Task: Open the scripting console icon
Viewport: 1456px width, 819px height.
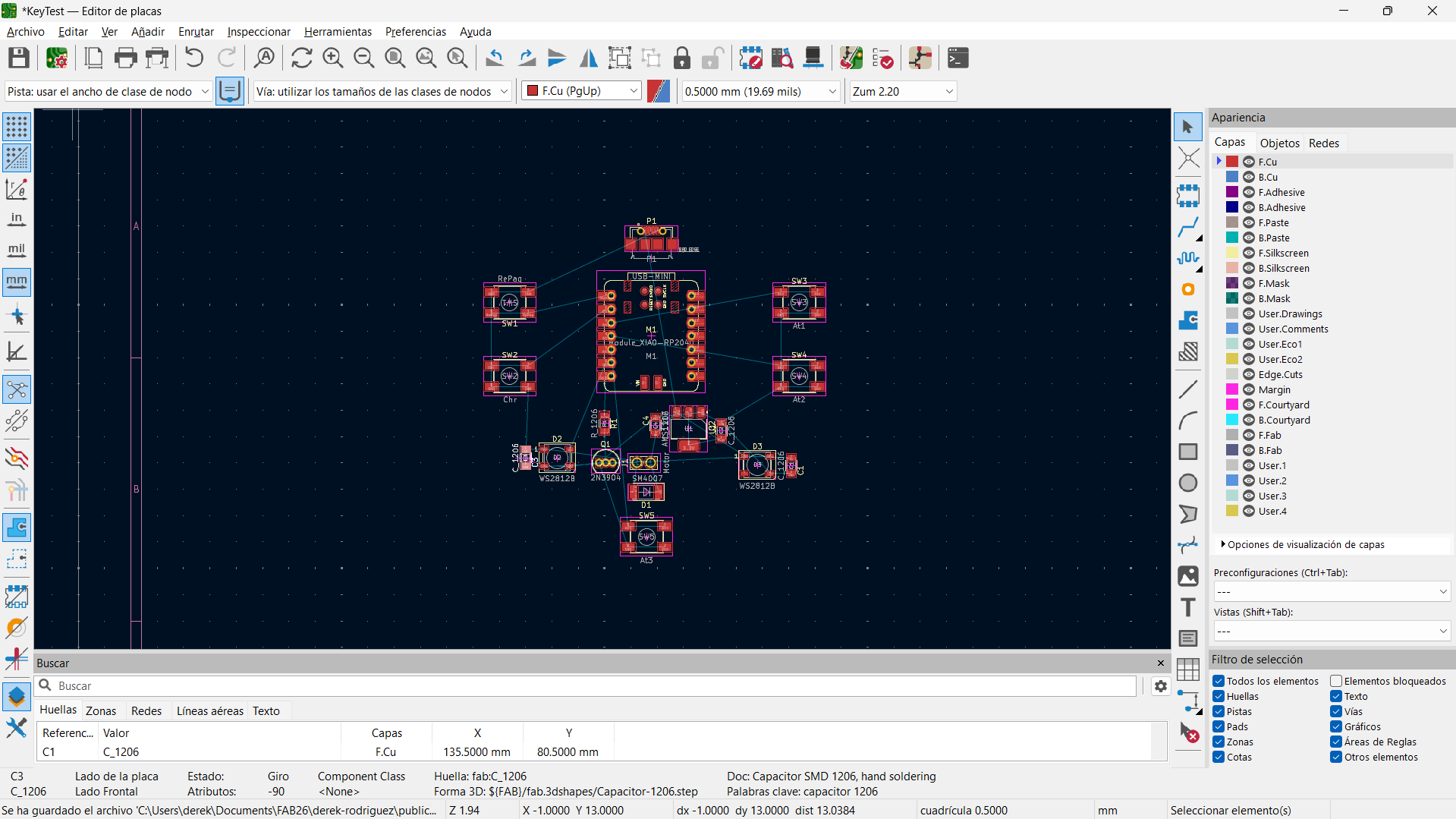Action: tap(958, 58)
